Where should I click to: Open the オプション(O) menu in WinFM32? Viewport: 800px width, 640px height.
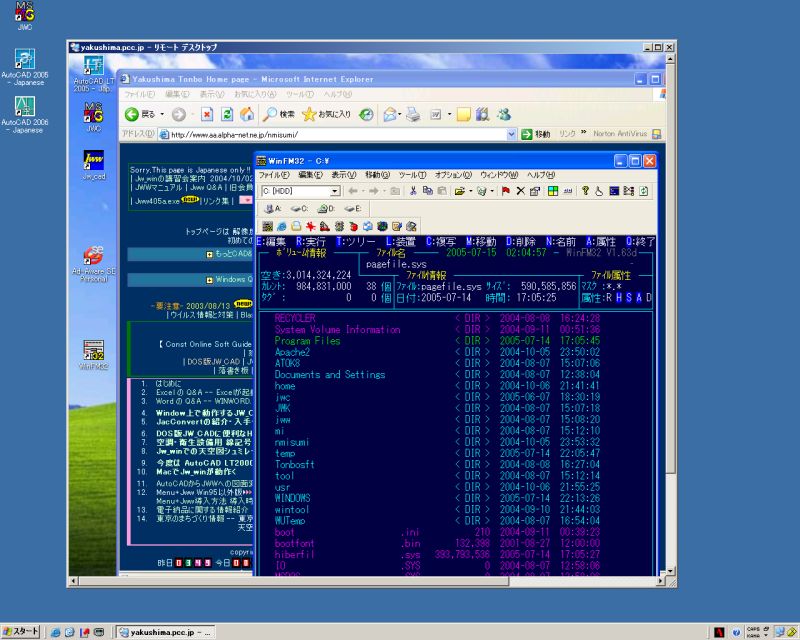453,174
